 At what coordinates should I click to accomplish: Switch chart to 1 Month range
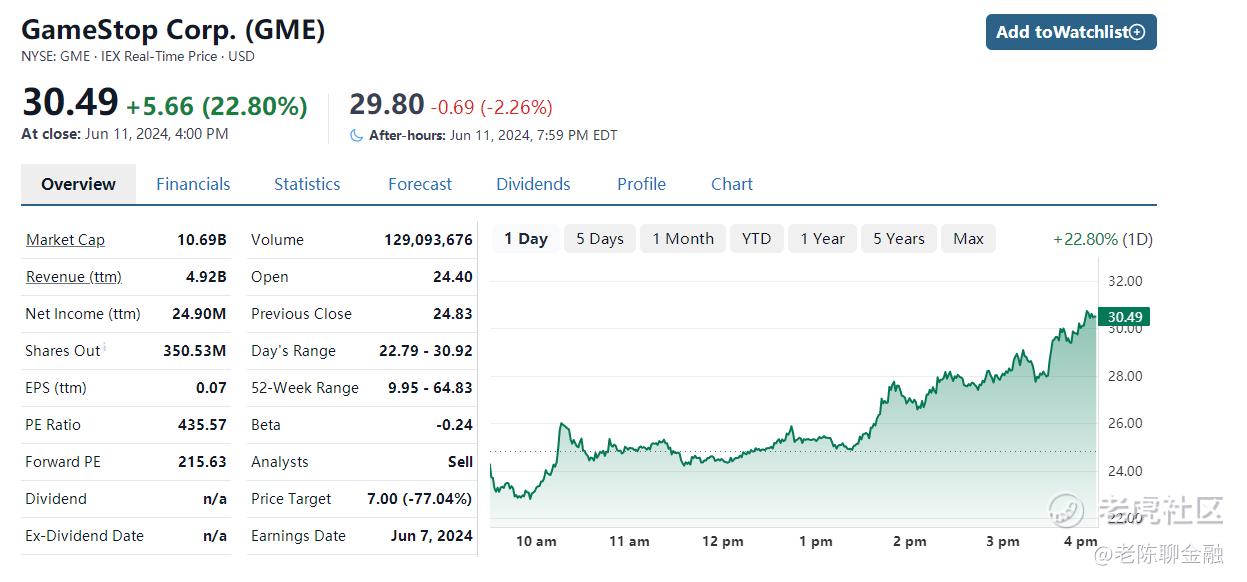683,239
